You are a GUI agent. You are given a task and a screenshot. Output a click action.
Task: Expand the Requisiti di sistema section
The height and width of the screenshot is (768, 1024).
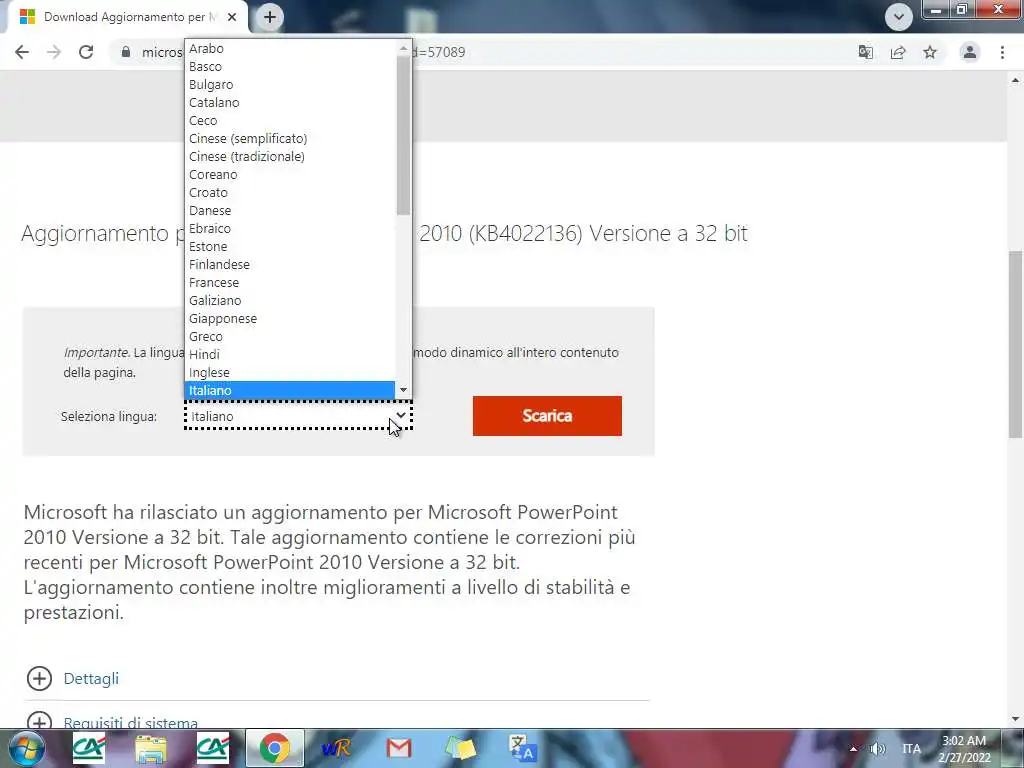coord(39,721)
